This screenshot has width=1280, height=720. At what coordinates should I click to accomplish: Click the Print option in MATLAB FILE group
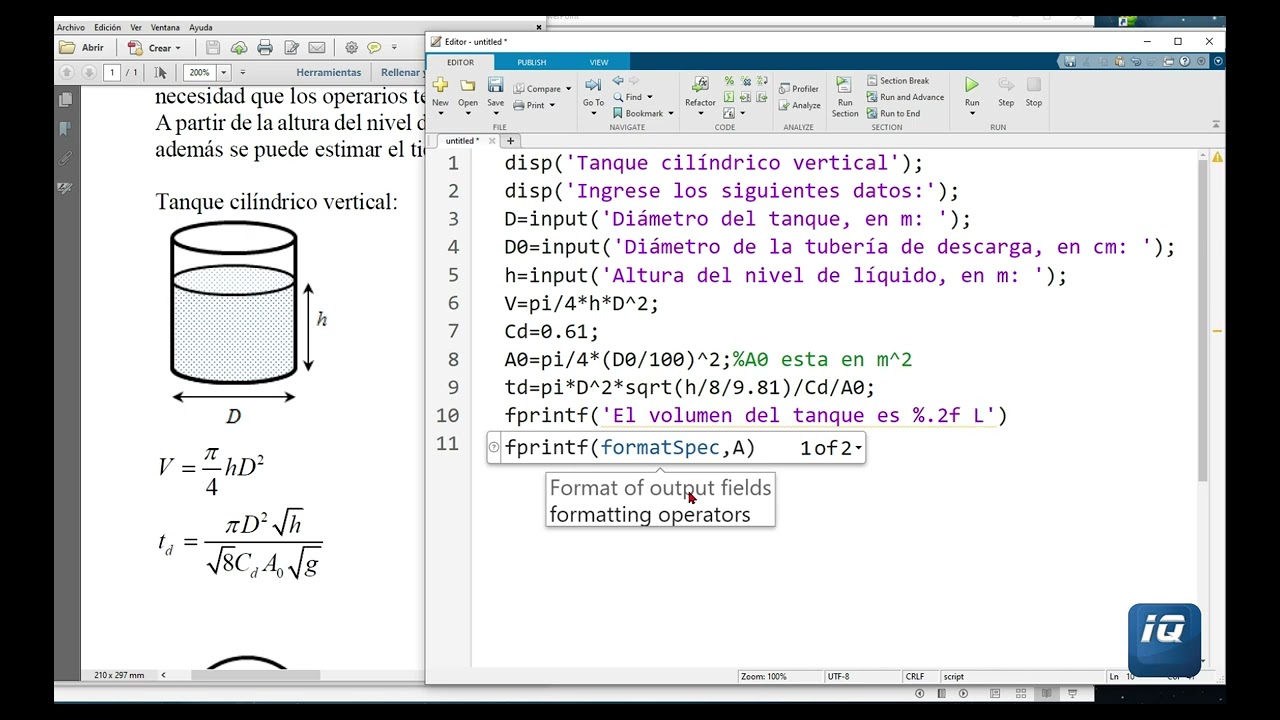(535, 105)
